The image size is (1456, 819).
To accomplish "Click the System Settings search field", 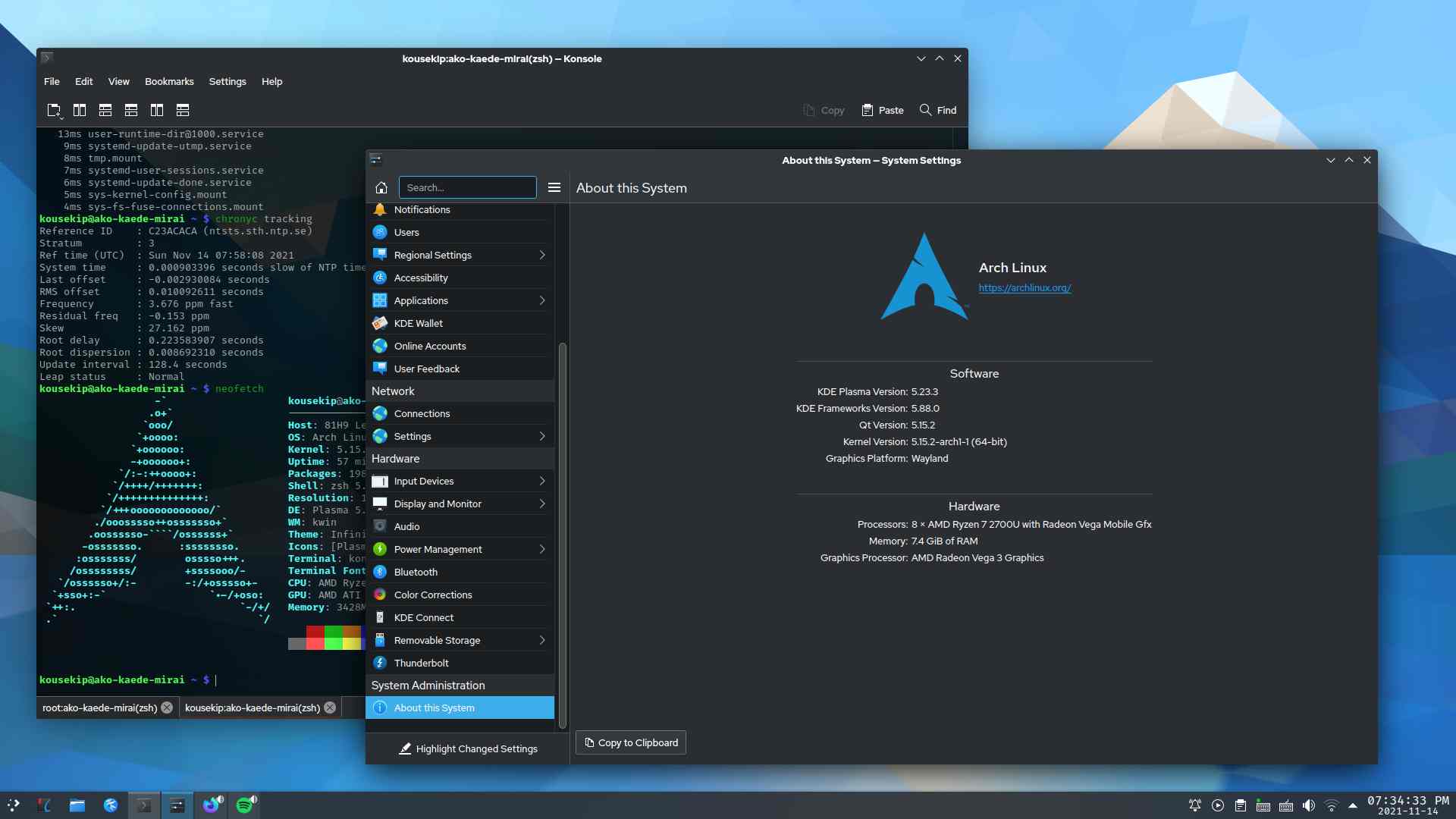I will 467,187.
